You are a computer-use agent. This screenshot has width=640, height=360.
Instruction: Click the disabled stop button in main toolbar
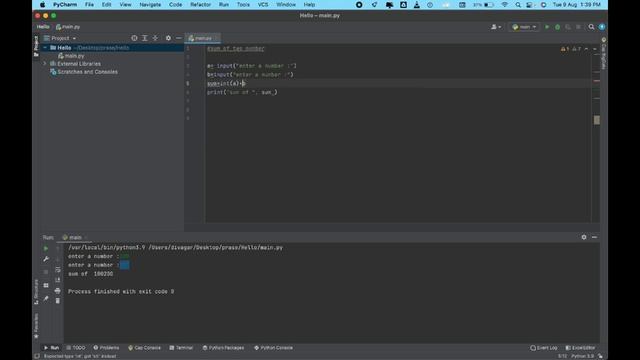tap(578, 27)
